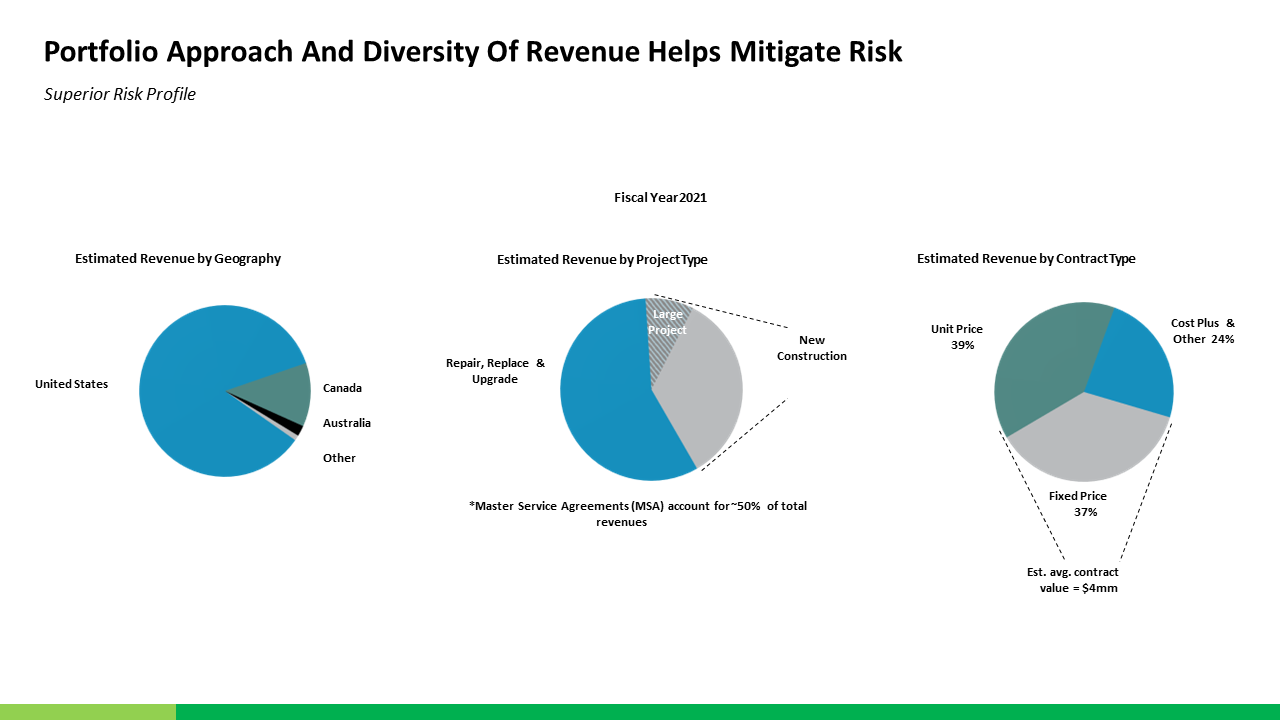This screenshot has height=720, width=1280.
Task: Click the 'Australia' label
Action: point(347,423)
